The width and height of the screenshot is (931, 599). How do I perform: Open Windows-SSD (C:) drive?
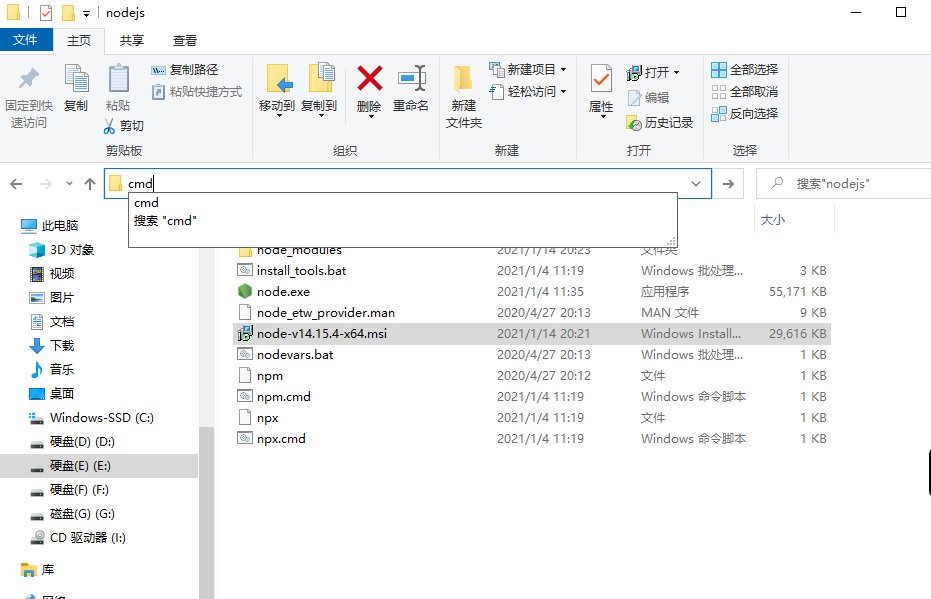(91, 418)
